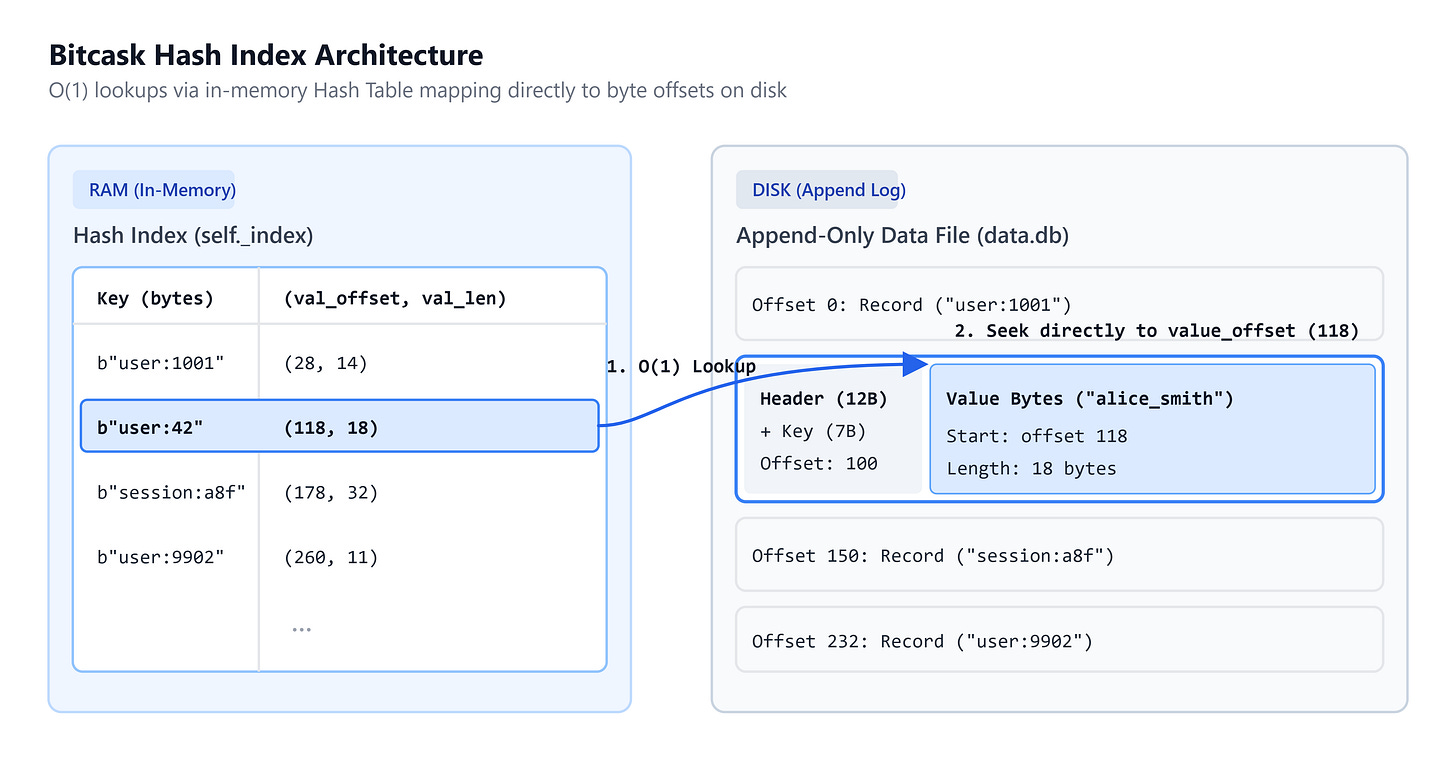Select the "Start: offset 118" text

point(1036,436)
